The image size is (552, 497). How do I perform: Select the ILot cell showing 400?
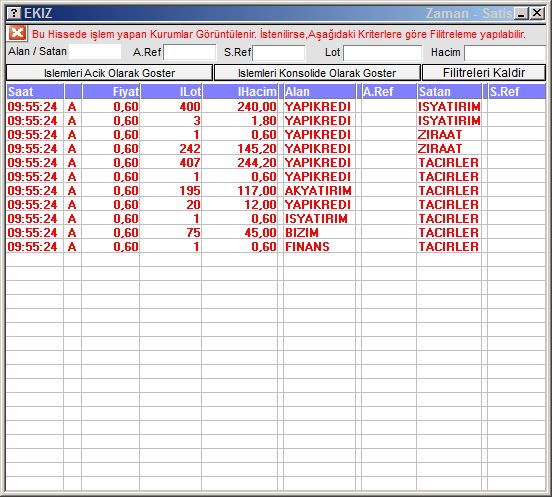pos(190,107)
